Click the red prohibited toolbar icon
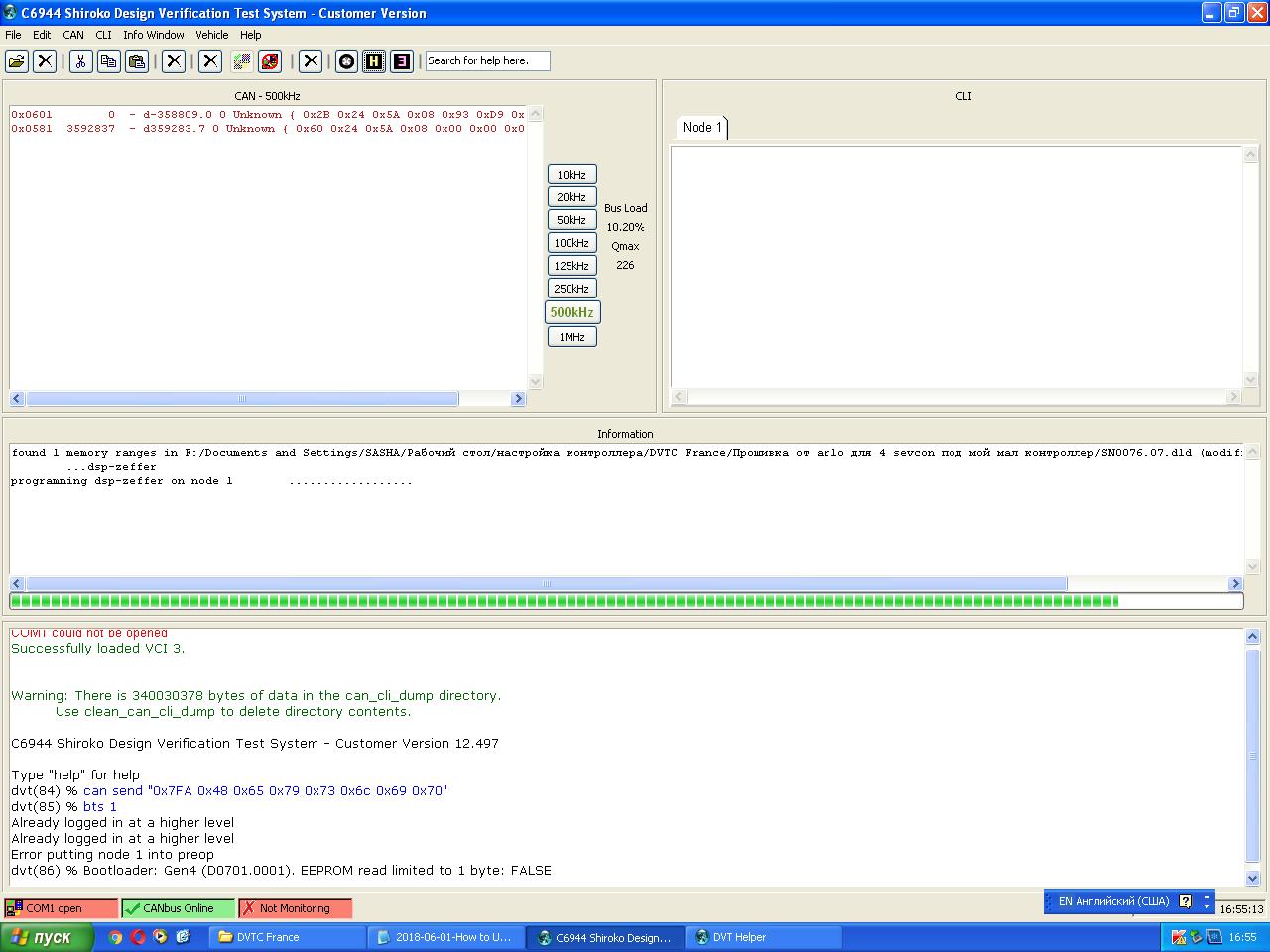 click(270, 61)
